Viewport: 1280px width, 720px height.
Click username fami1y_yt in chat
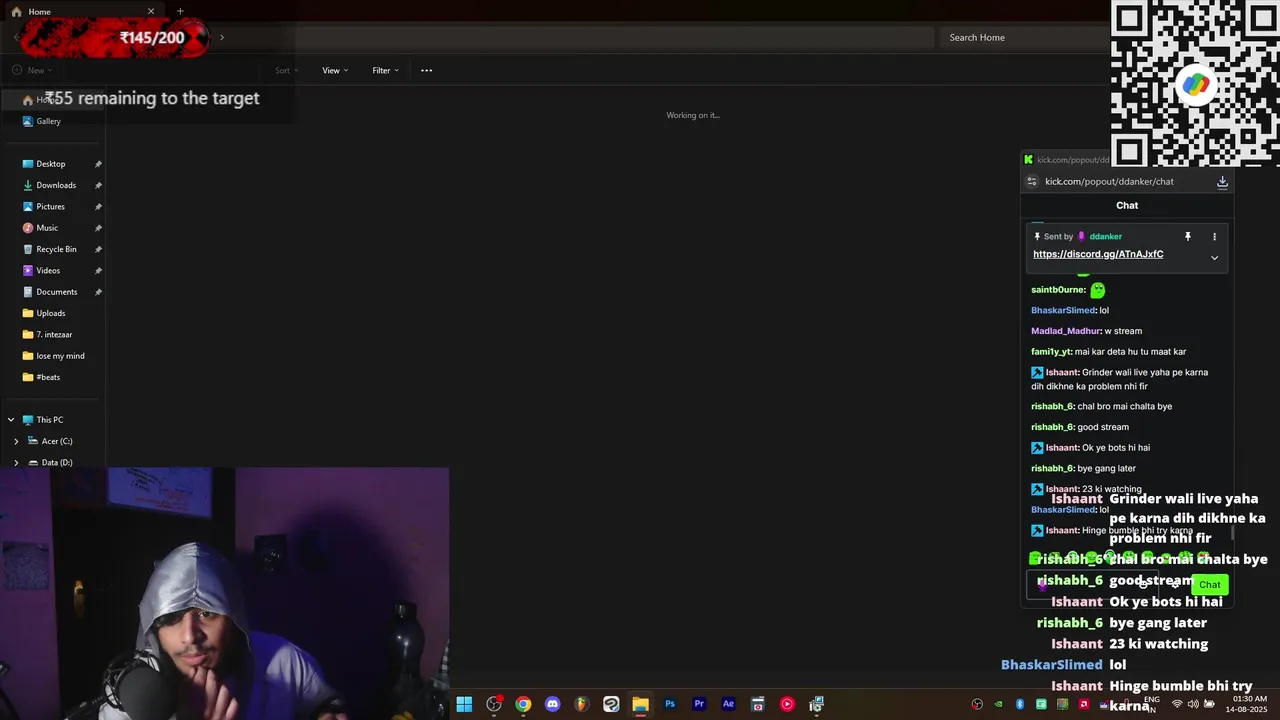[x=1051, y=352]
